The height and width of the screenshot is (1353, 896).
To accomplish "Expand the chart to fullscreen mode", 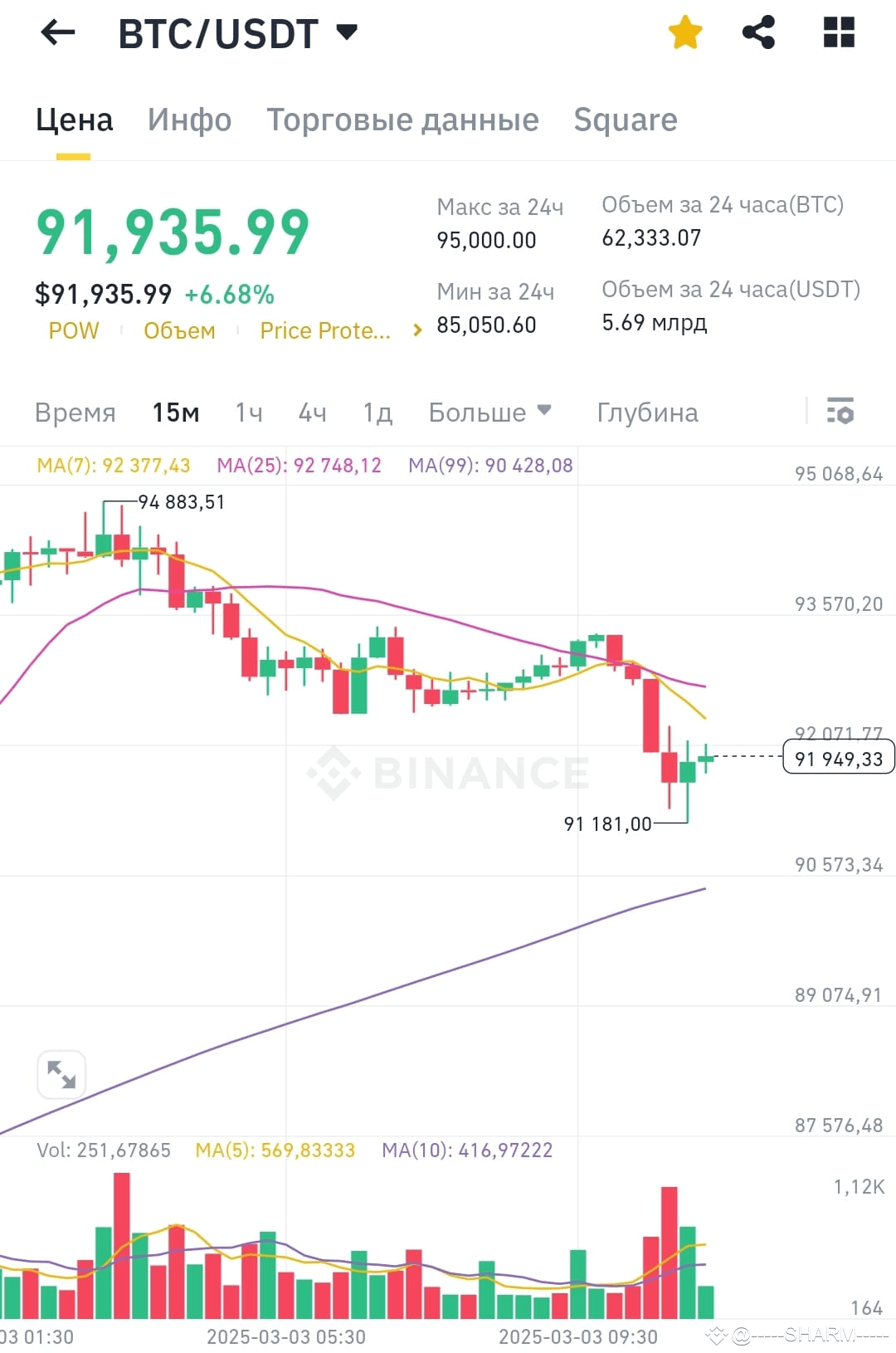I will pyautogui.click(x=61, y=1074).
